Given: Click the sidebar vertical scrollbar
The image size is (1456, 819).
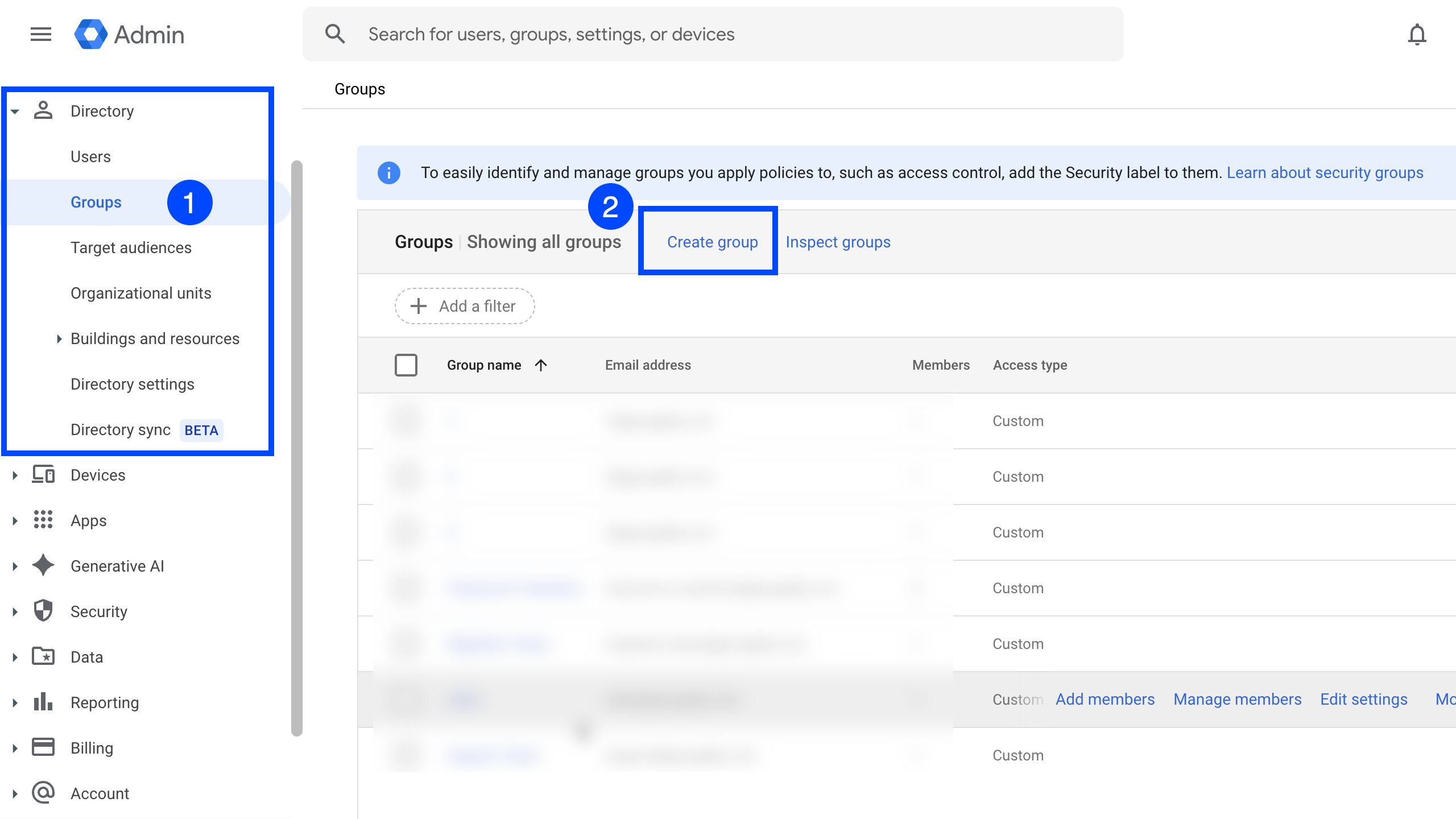Looking at the screenshot, I should (296, 448).
